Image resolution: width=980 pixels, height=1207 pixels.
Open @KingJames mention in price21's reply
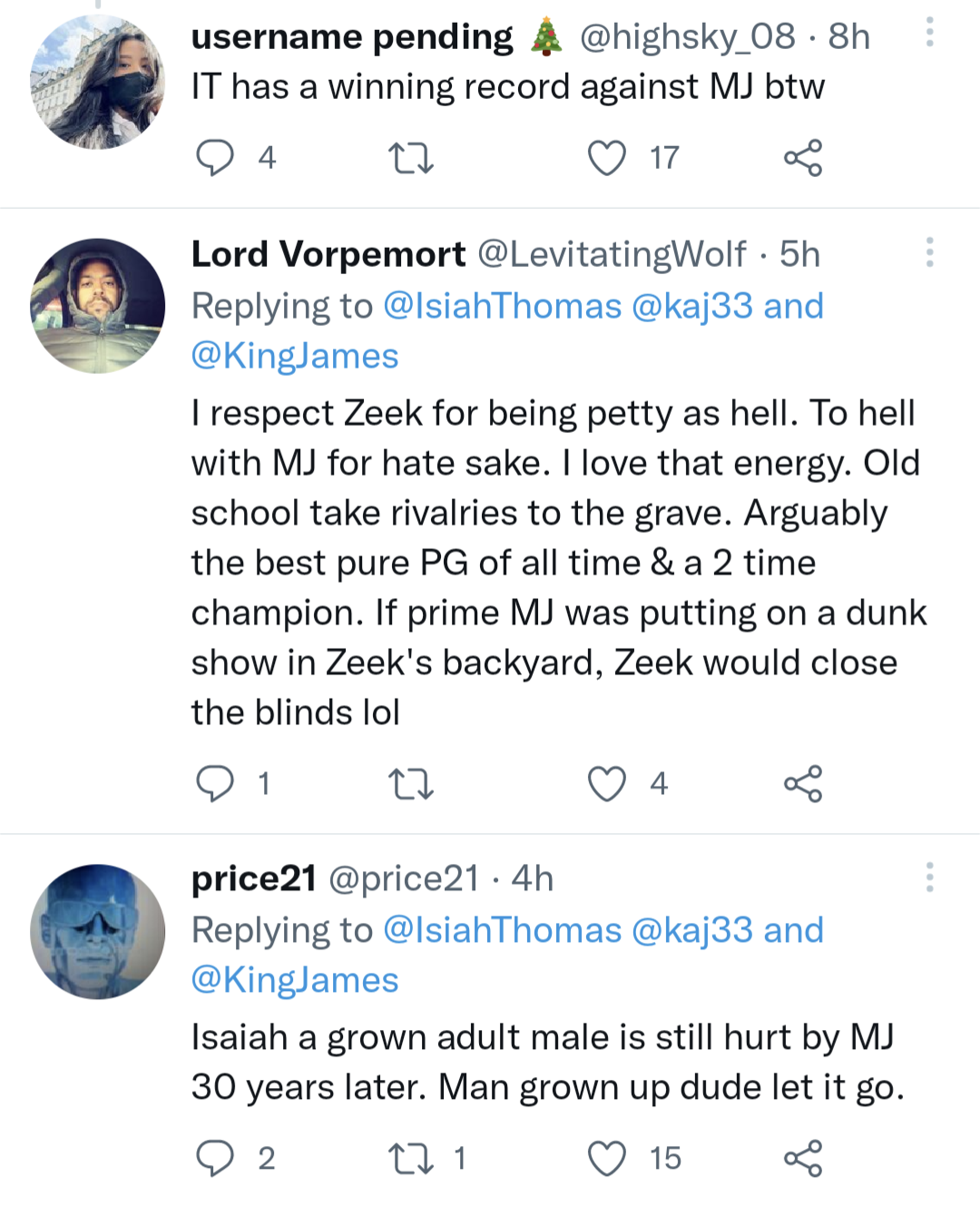pos(295,981)
